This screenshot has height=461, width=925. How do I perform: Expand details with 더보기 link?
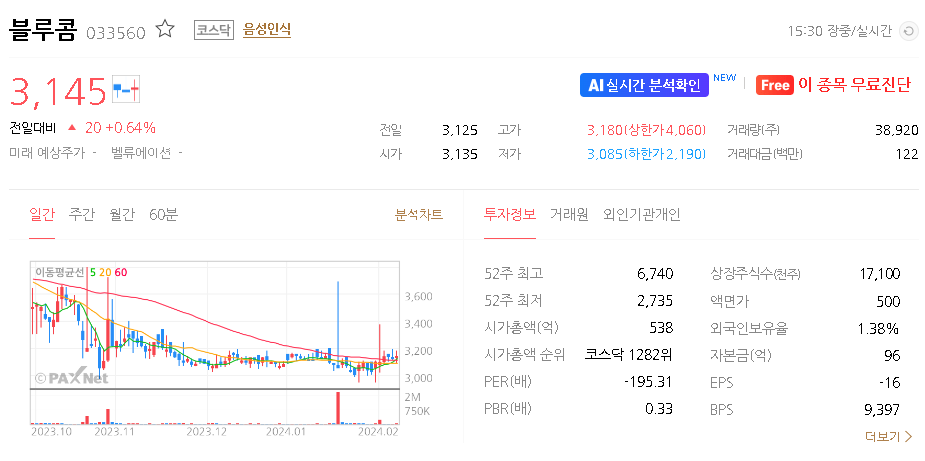[888, 437]
